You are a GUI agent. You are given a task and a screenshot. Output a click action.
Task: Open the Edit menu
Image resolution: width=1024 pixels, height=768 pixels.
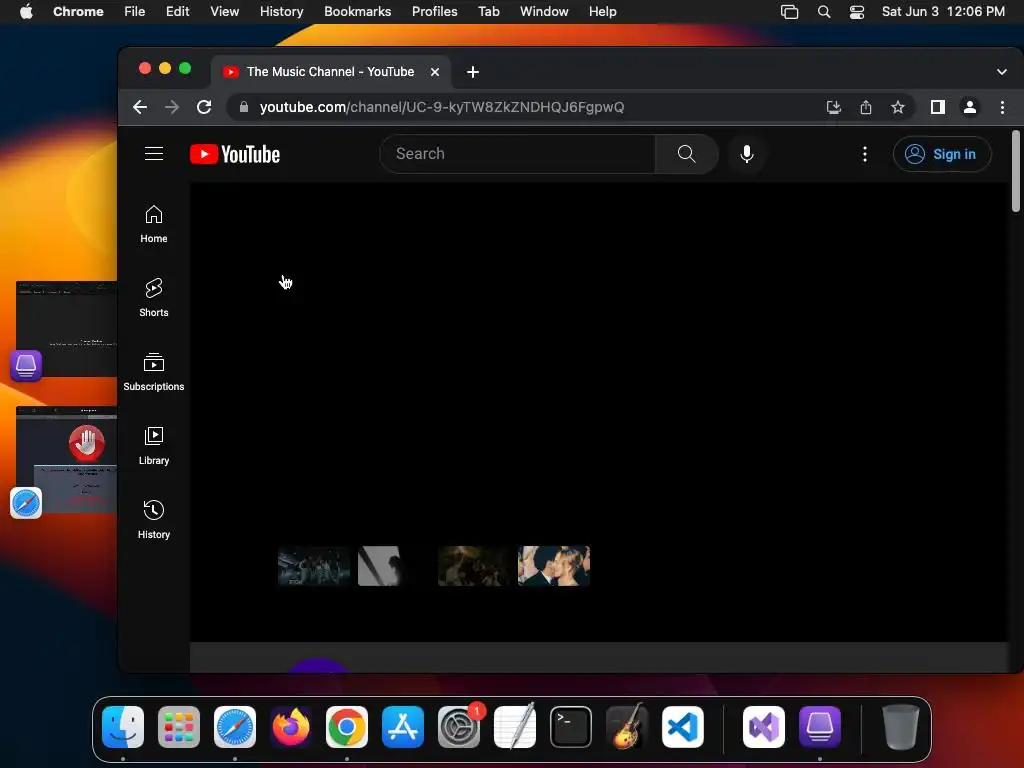pyautogui.click(x=178, y=11)
